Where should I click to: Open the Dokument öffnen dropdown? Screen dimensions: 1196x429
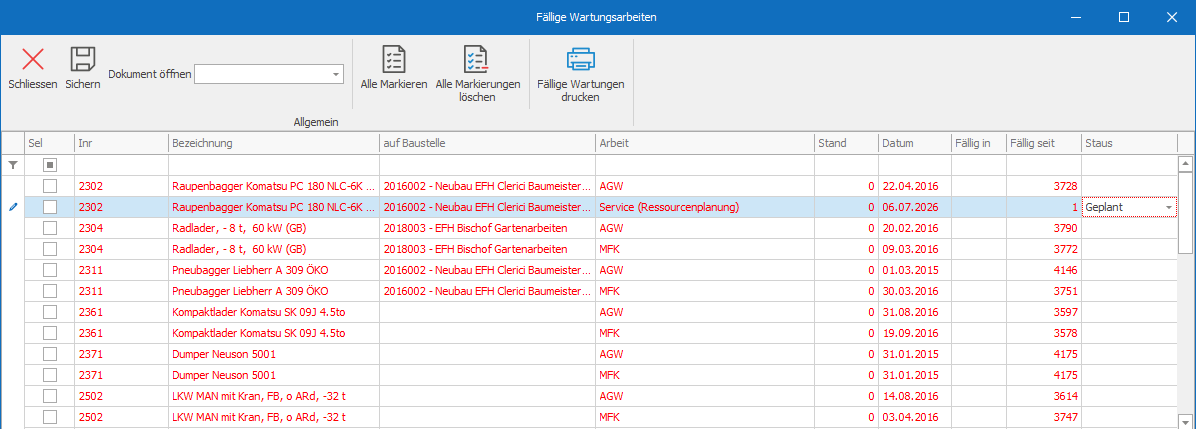pyautogui.click(x=336, y=74)
